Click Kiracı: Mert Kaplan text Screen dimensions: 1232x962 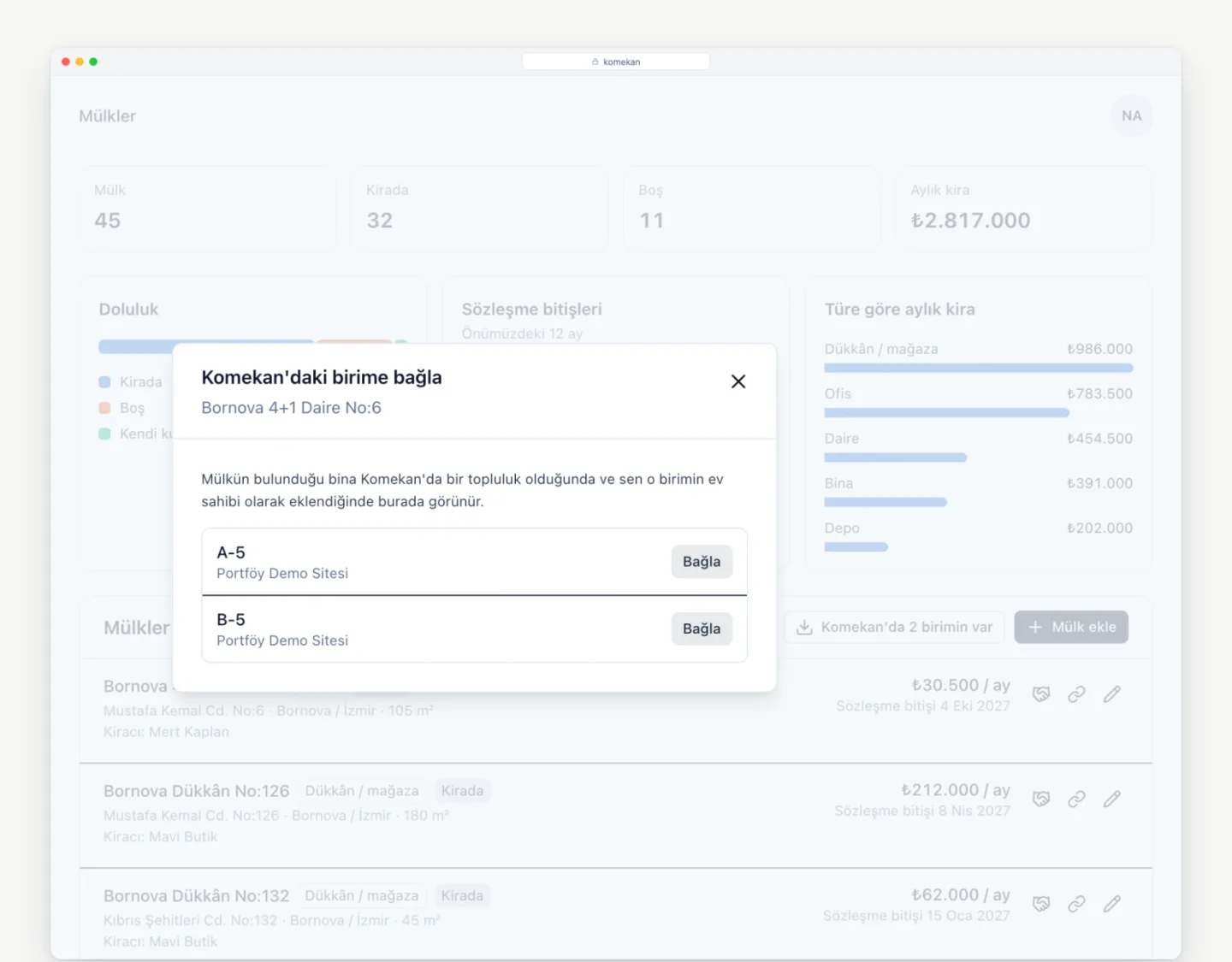click(167, 732)
